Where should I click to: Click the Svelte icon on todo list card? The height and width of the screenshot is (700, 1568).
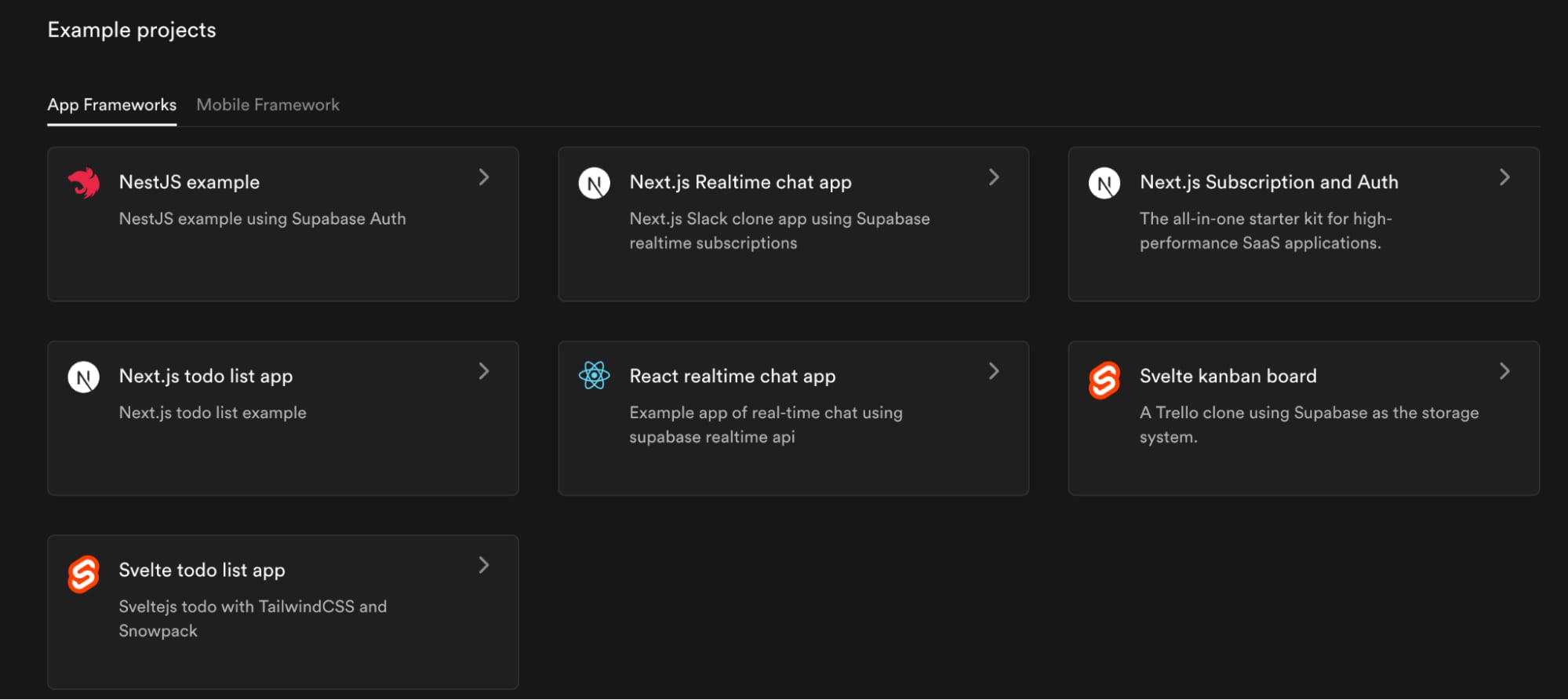coord(83,574)
